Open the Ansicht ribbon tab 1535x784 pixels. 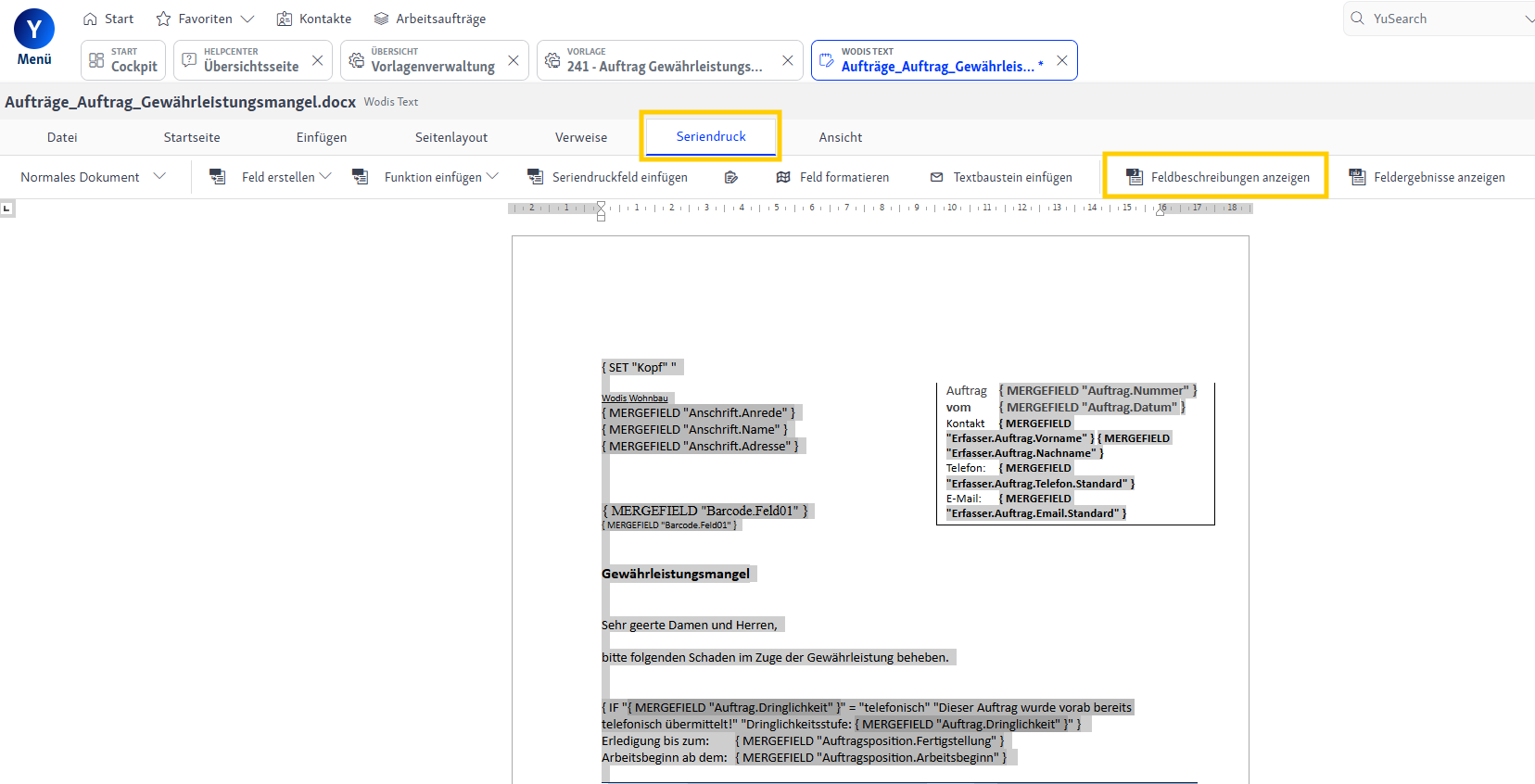click(841, 137)
